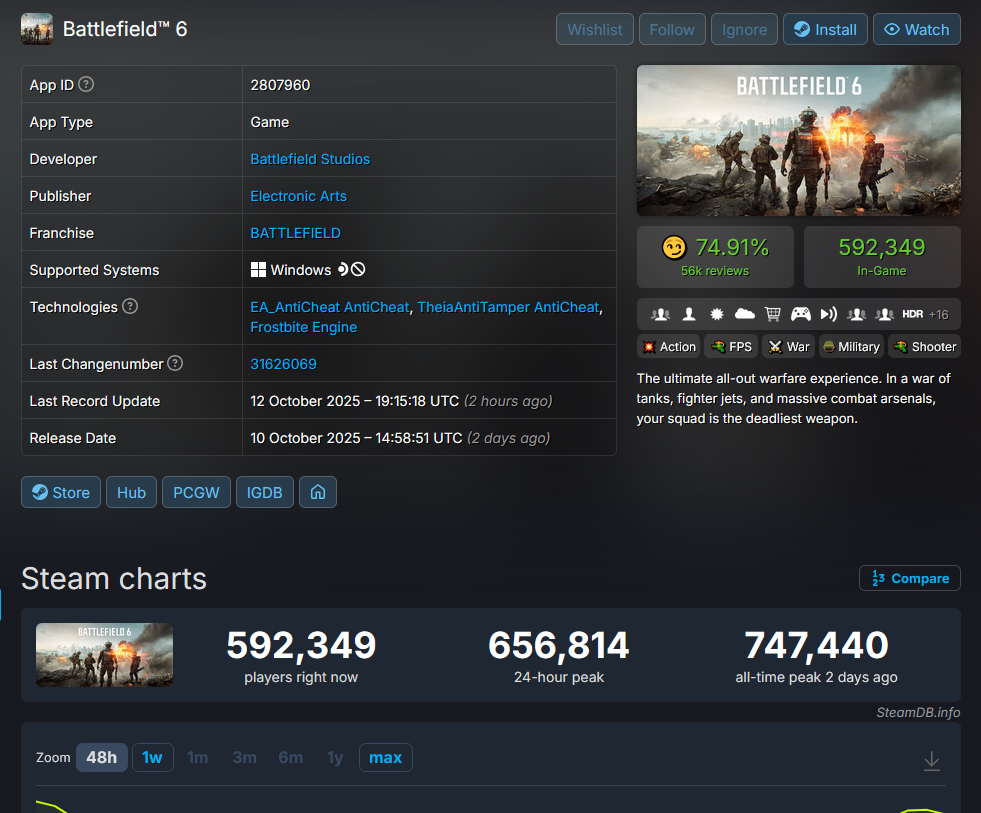Open the BATTLEFIELD franchise link
981x813 pixels.
click(295, 233)
